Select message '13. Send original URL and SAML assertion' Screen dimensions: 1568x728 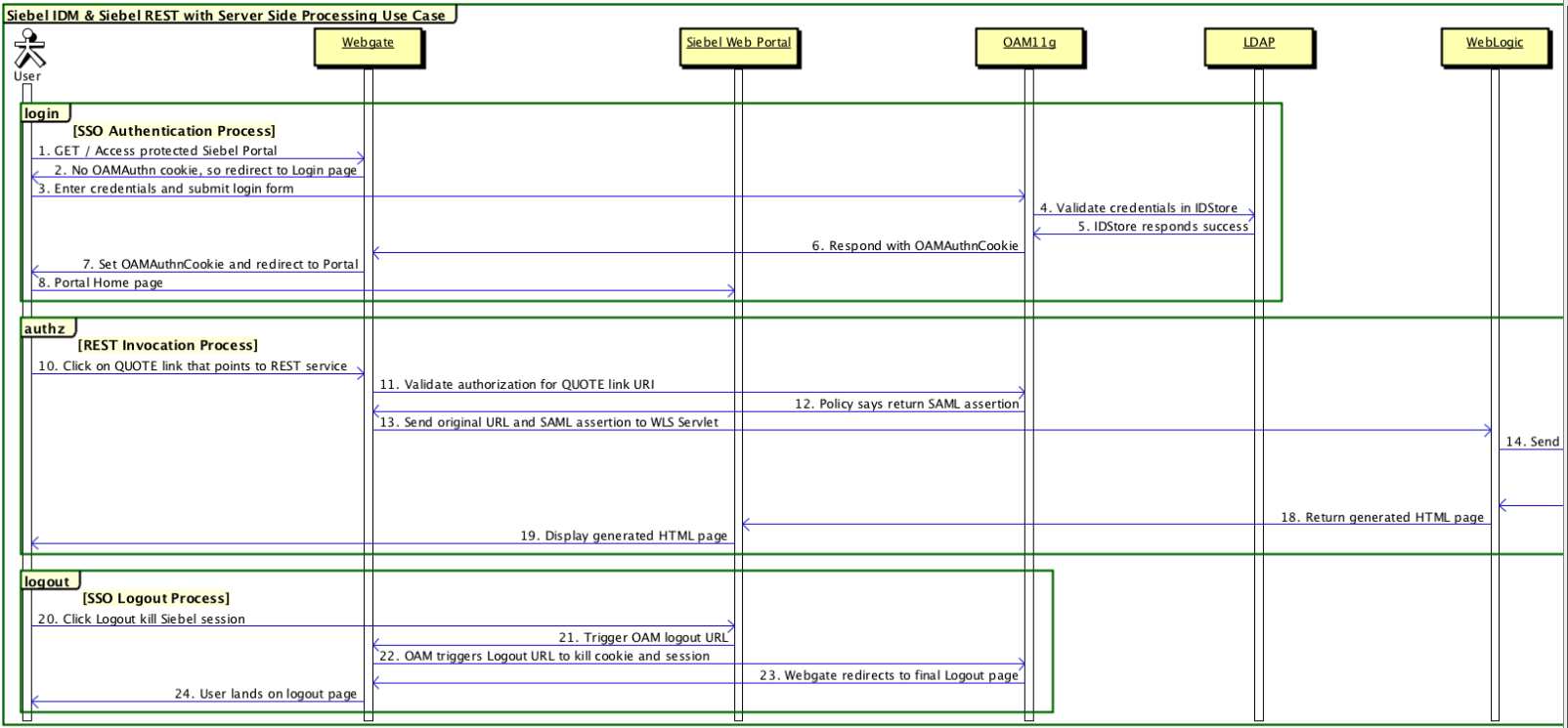549,422
